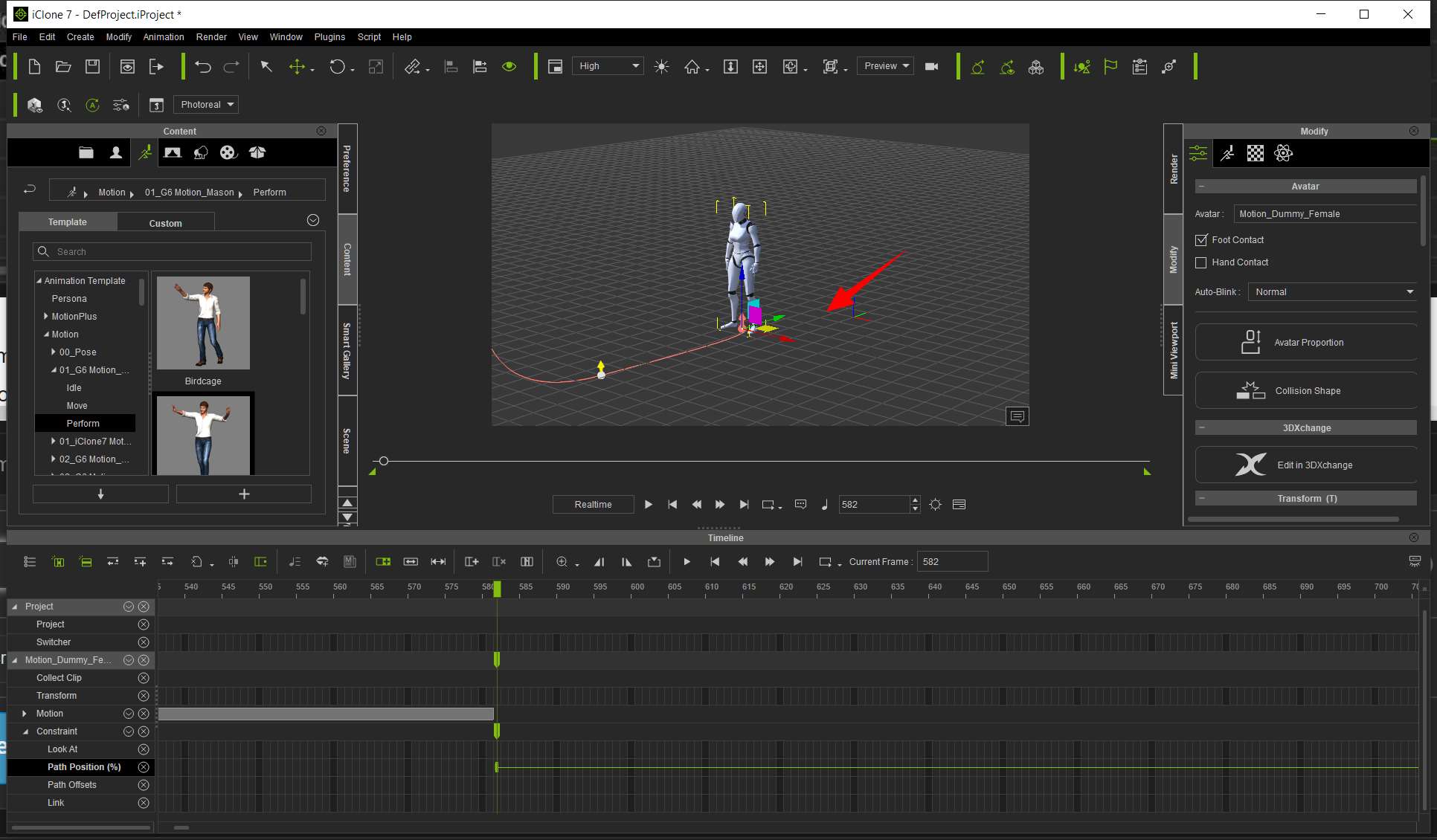Open the film reel Media tab icon
The height and width of the screenshot is (840, 1437).
click(228, 152)
